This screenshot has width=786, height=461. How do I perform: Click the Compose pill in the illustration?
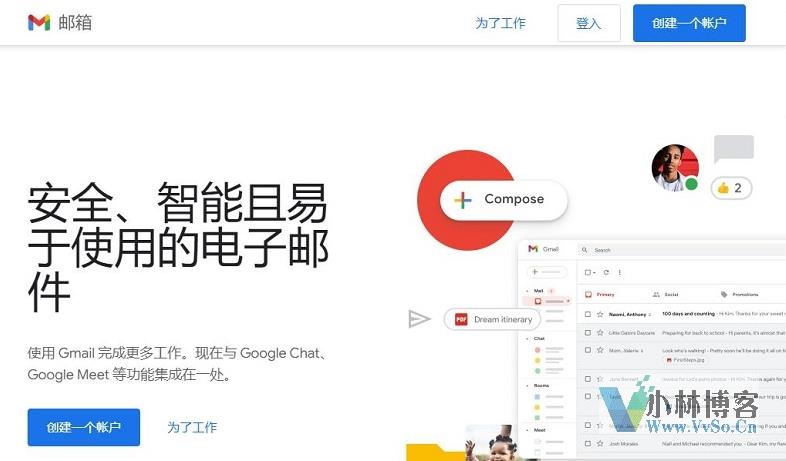pos(504,199)
